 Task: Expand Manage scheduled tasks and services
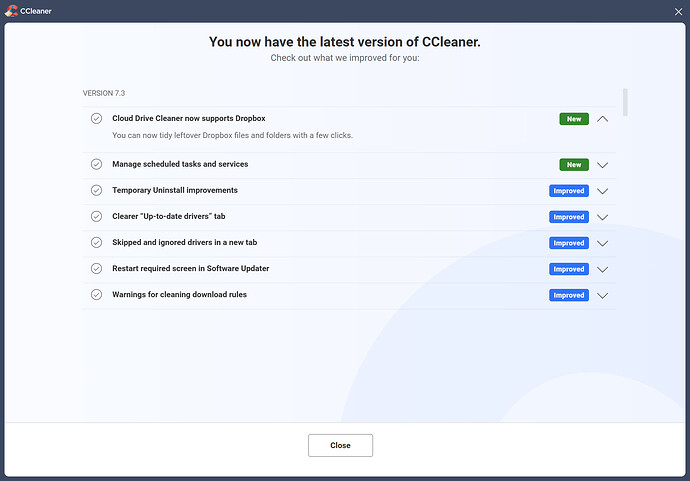click(602, 165)
